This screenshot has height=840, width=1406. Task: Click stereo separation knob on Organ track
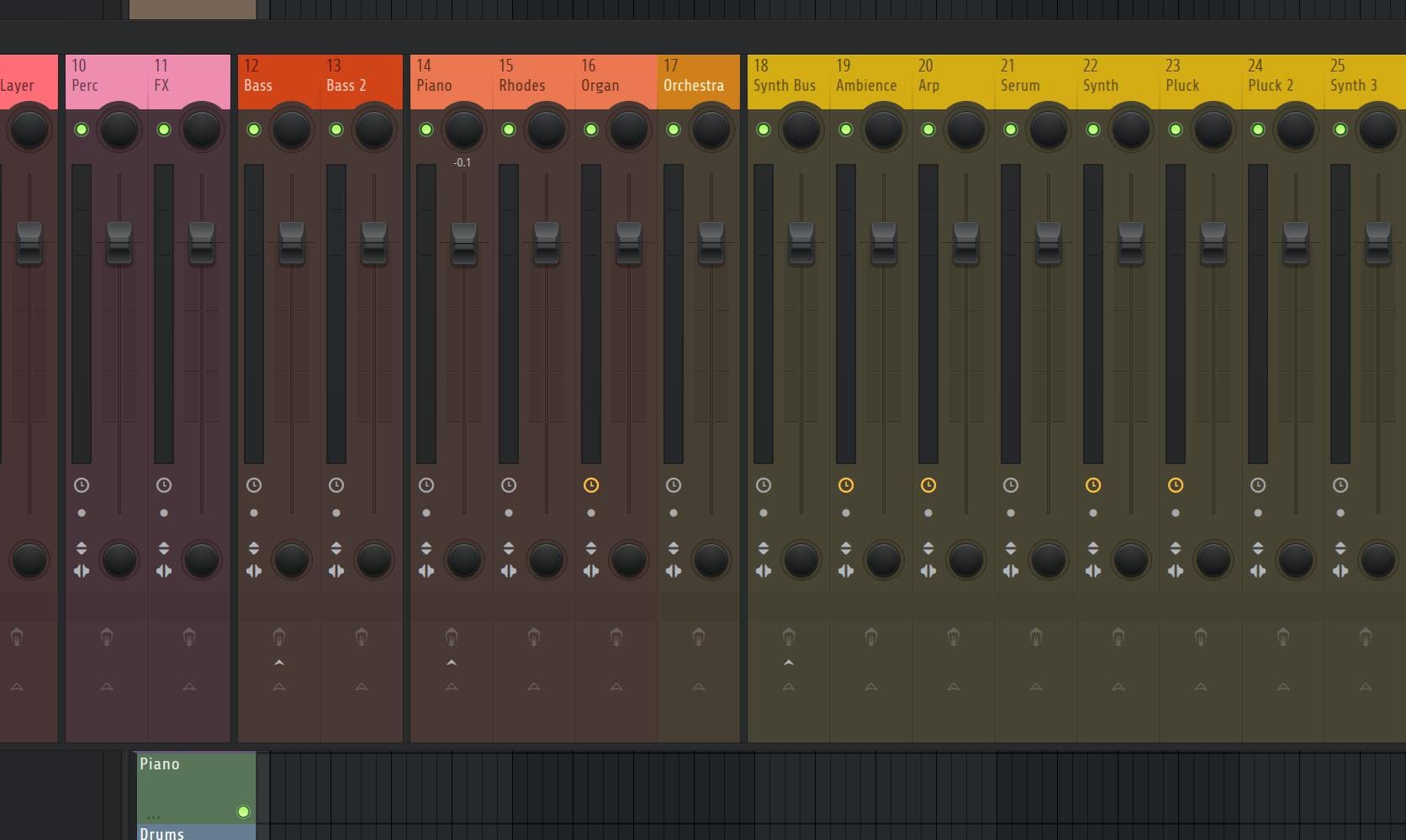[x=629, y=560]
